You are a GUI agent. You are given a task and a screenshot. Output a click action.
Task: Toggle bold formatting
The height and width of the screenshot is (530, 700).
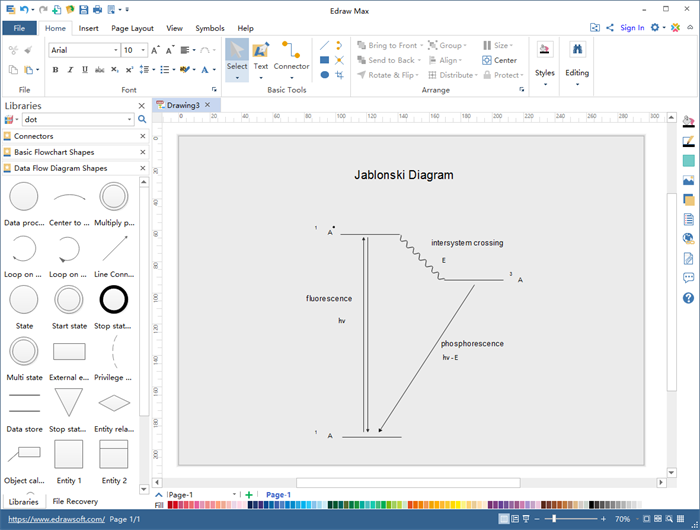[55, 70]
